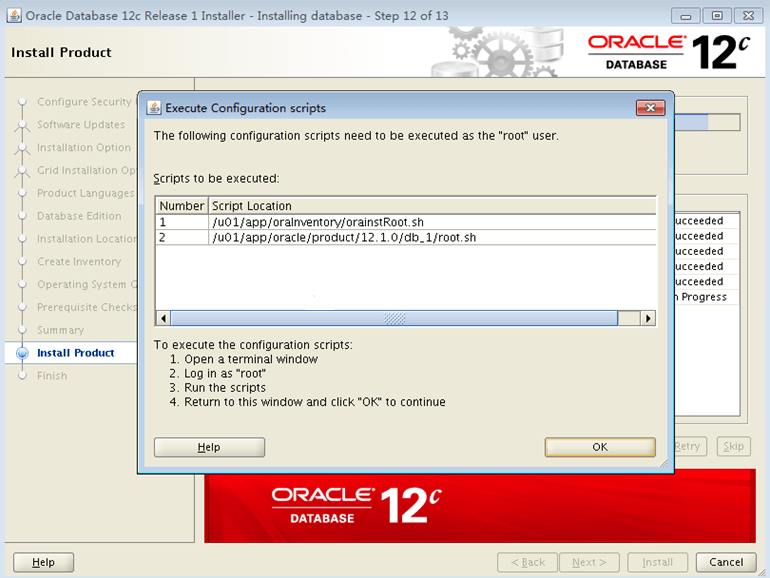This screenshot has height=578, width=770.
Task: Click the Cancel button in installer
Action: point(726,562)
